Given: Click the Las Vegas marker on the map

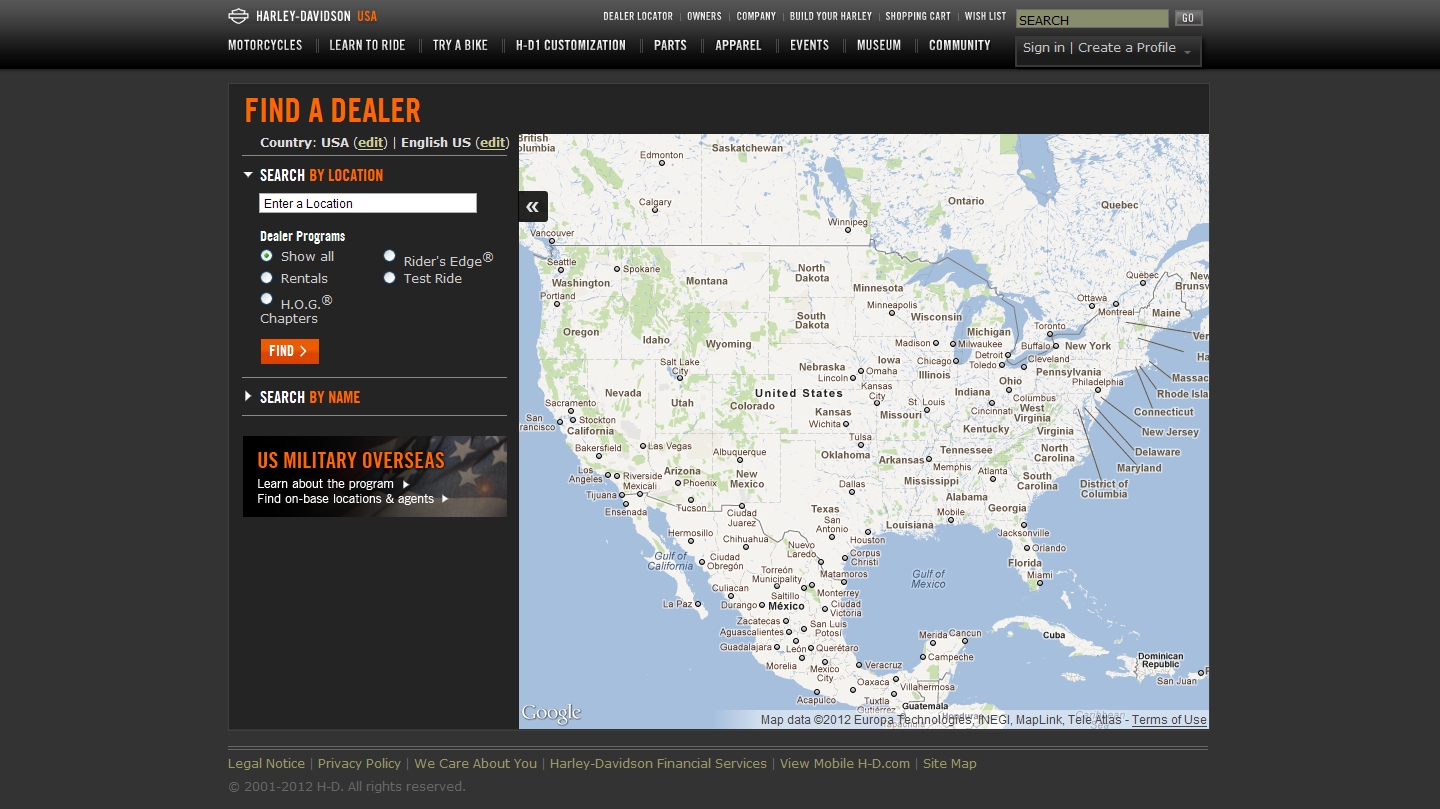Looking at the screenshot, I should click(642, 446).
